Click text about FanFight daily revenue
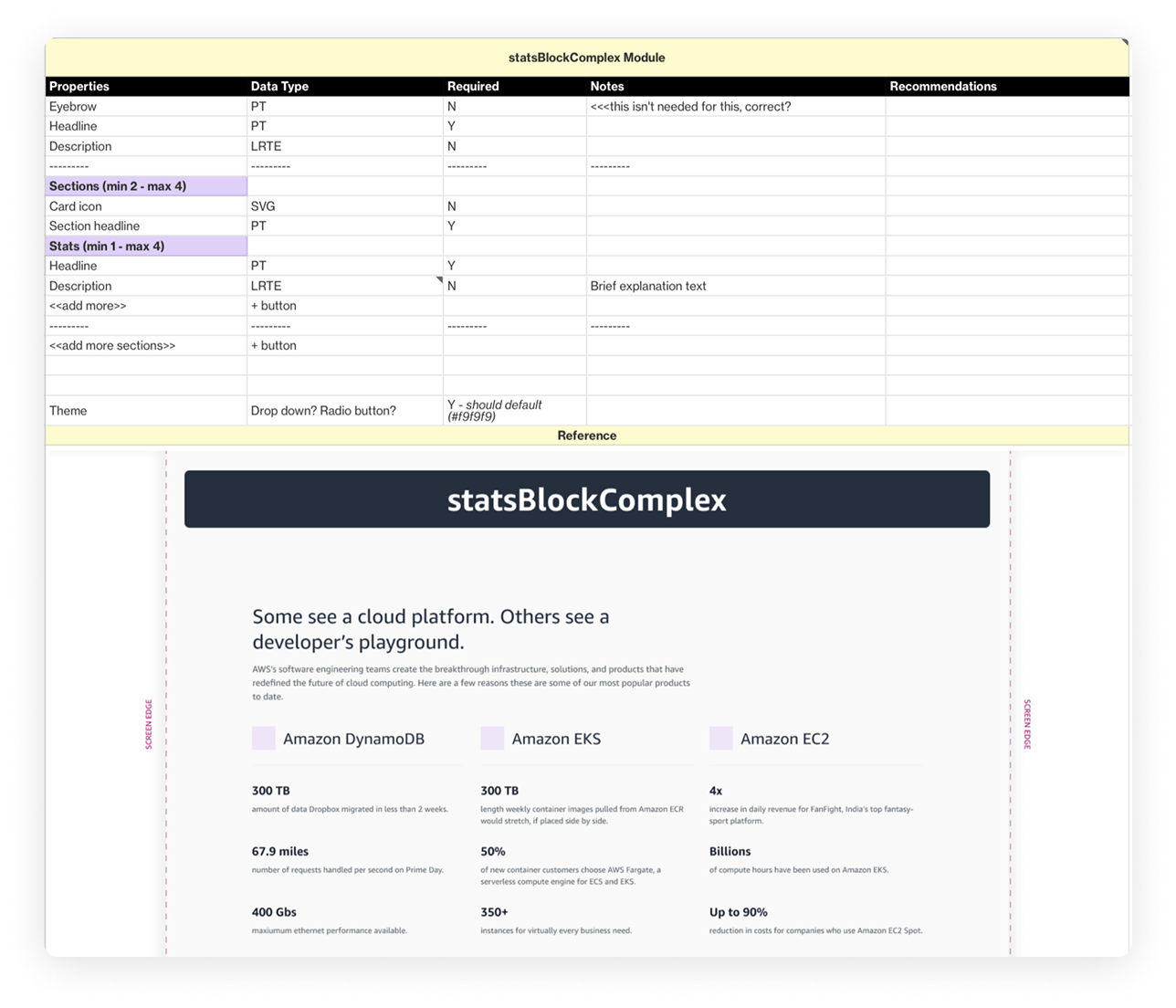The height and width of the screenshot is (1008, 1176). (x=811, y=814)
